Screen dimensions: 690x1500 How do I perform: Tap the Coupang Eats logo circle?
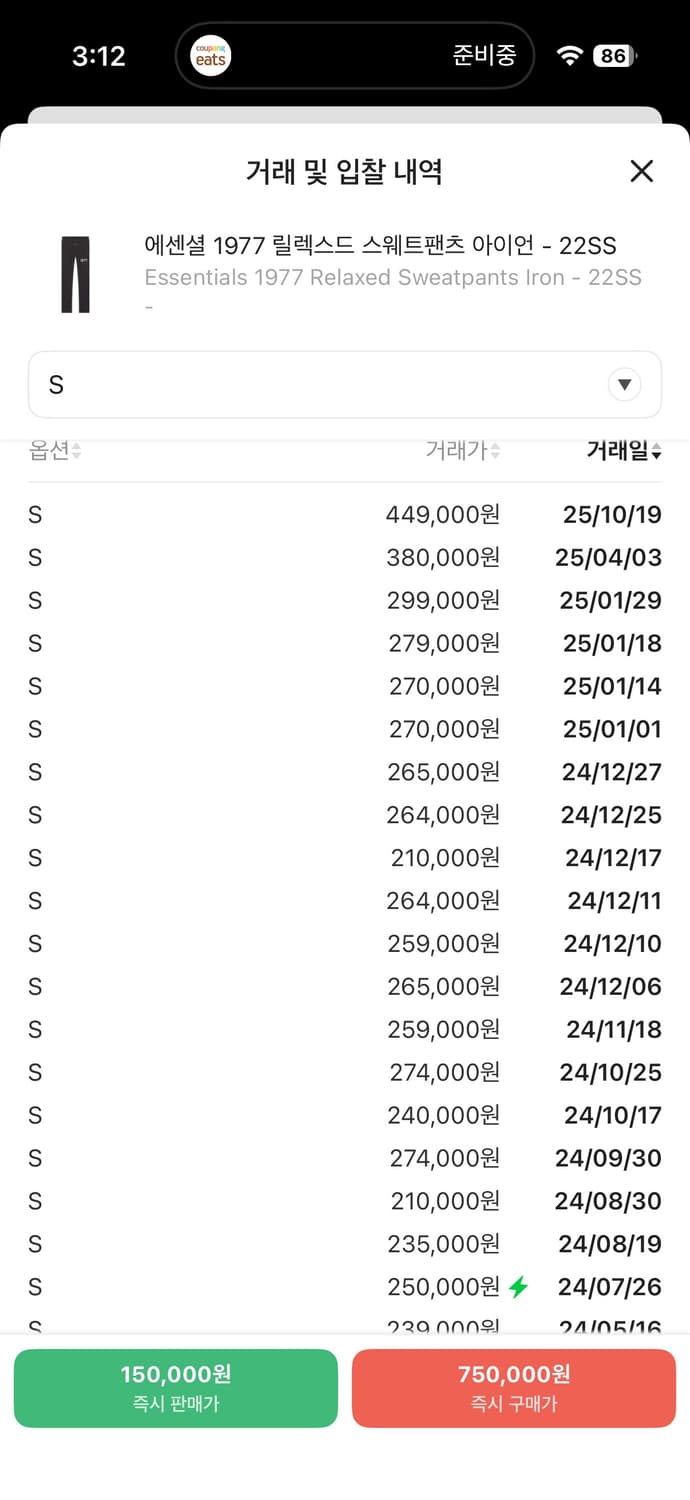(x=208, y=55)
